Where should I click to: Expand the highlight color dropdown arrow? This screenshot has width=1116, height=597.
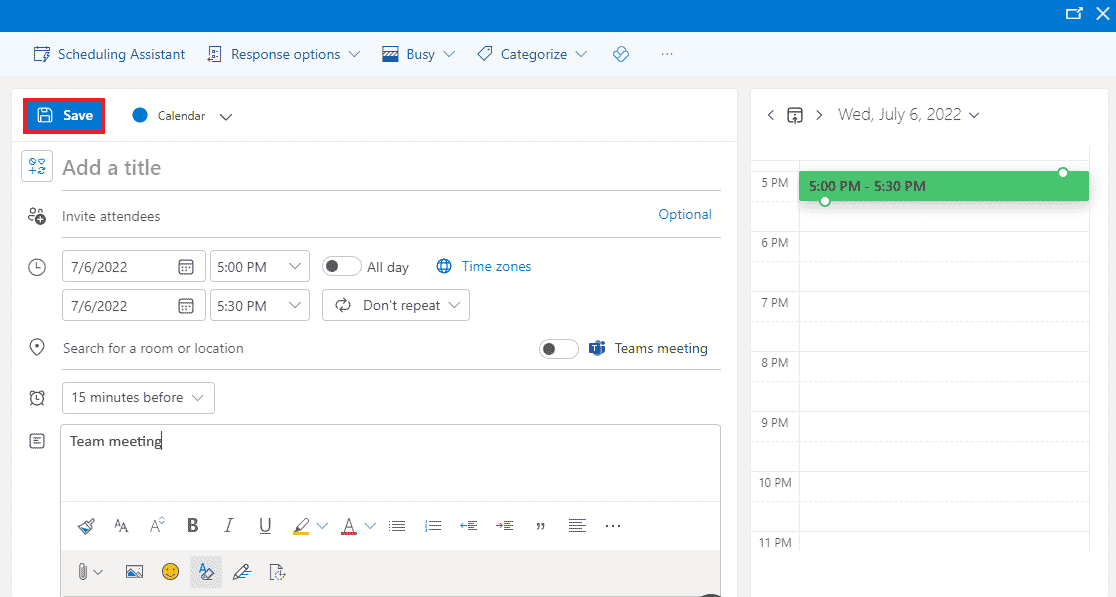click(x=322, y=526)
